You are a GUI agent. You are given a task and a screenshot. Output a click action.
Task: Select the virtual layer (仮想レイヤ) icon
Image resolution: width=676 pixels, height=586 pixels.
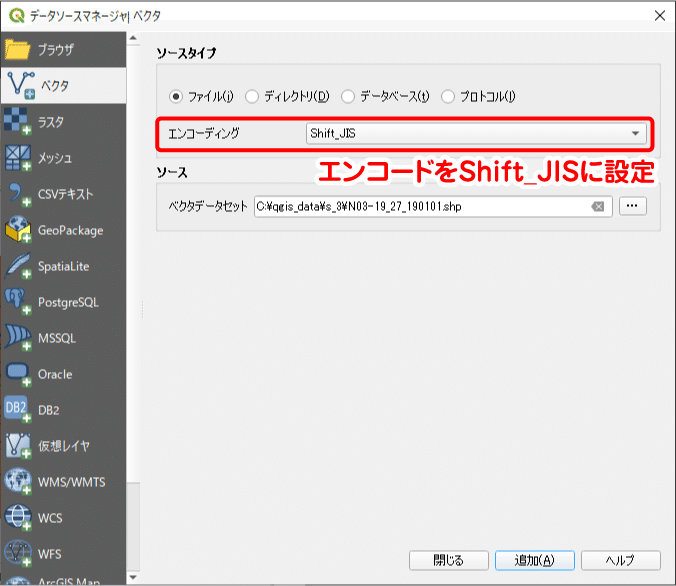tap(18, 445)
